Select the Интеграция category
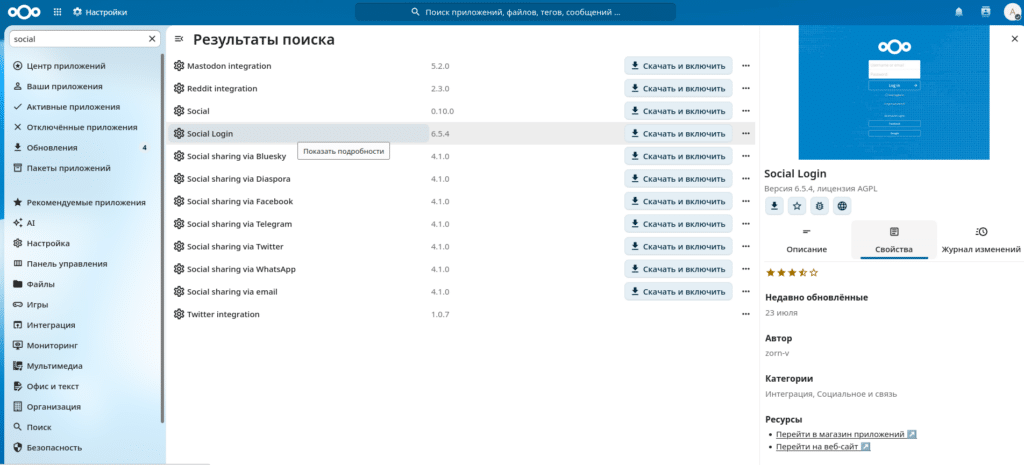The height and width of the screenshot is (465, 1024). click(x=83, y=325)
